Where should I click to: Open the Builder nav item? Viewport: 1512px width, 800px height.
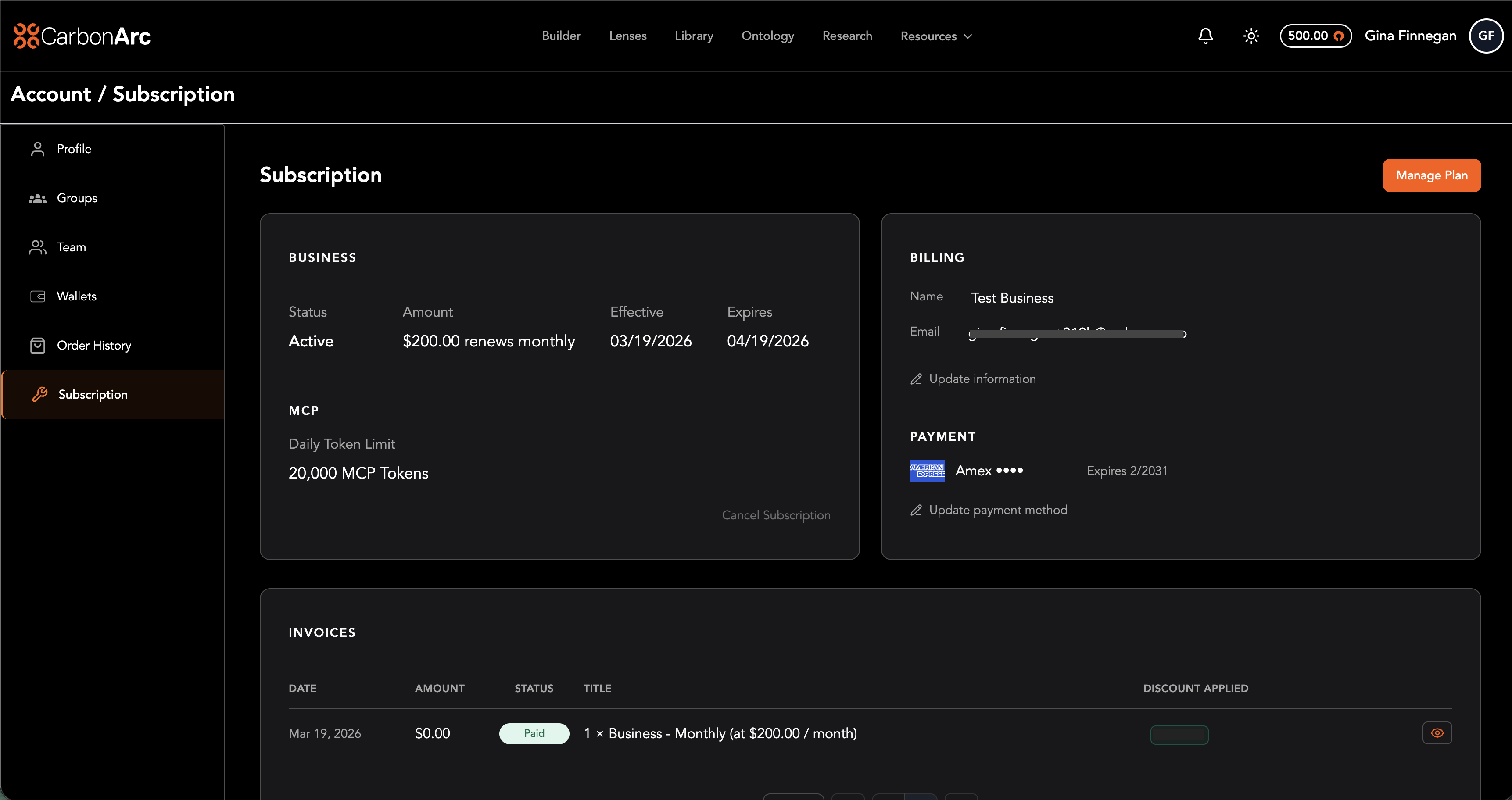tap(561, 36)
